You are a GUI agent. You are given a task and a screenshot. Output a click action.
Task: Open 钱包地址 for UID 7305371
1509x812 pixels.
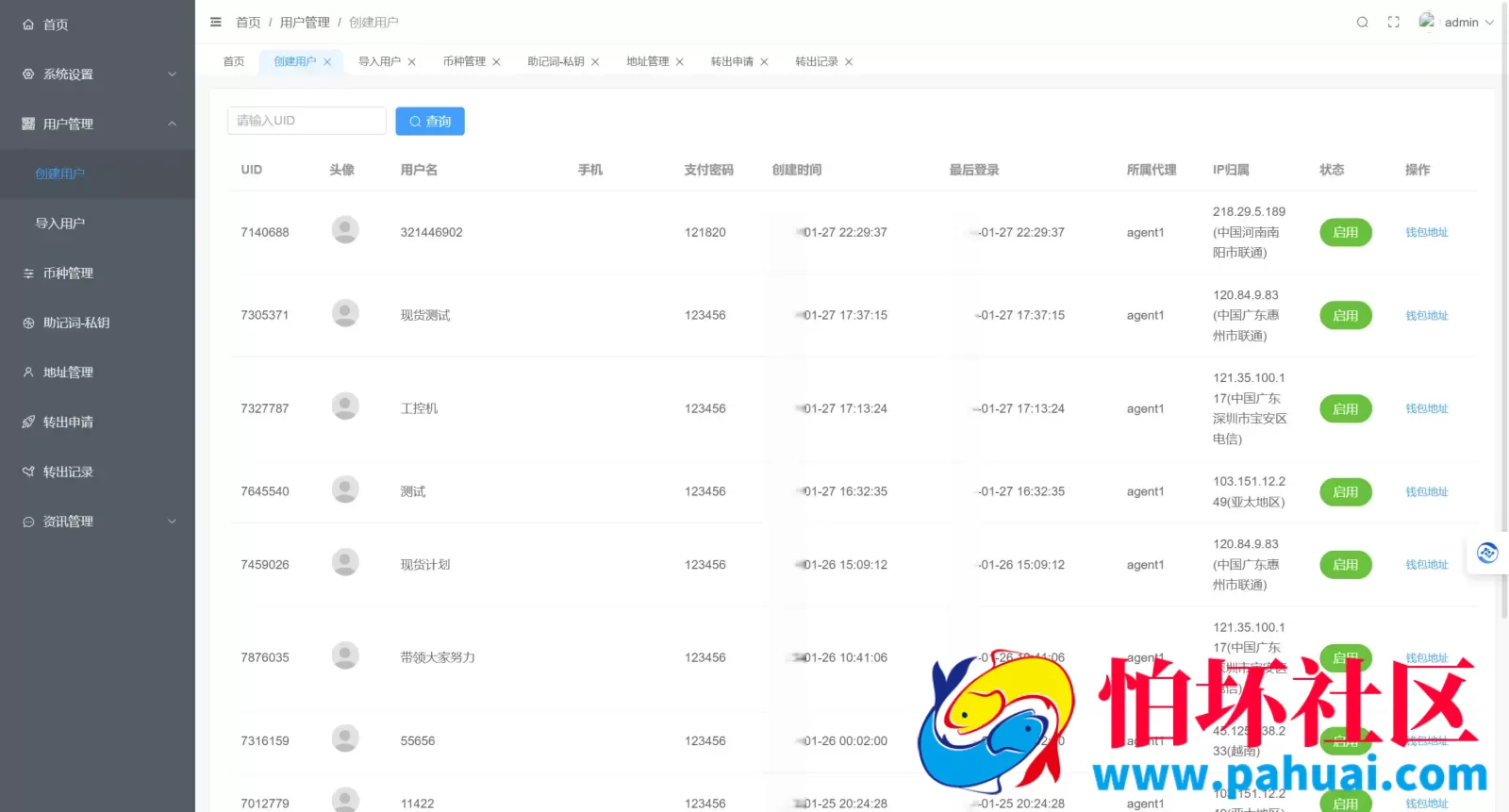tap(1427, 315)
